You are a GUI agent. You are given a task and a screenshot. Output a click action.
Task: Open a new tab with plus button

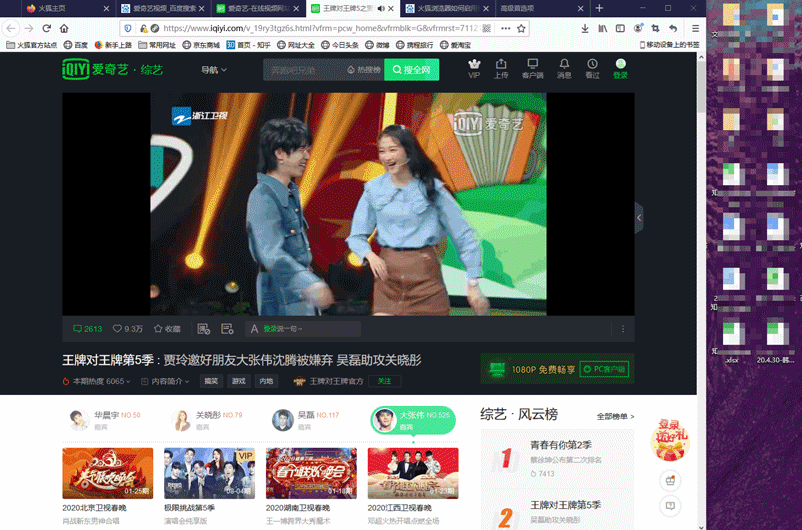tap(599, 8)
